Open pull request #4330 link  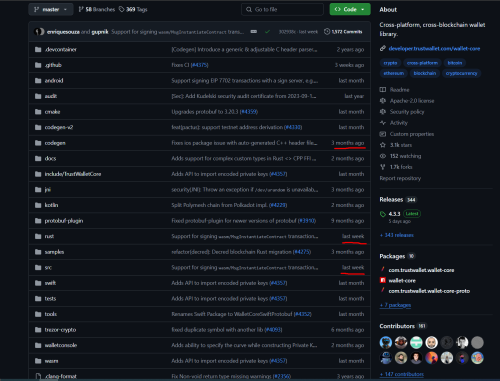coord(293,127)
